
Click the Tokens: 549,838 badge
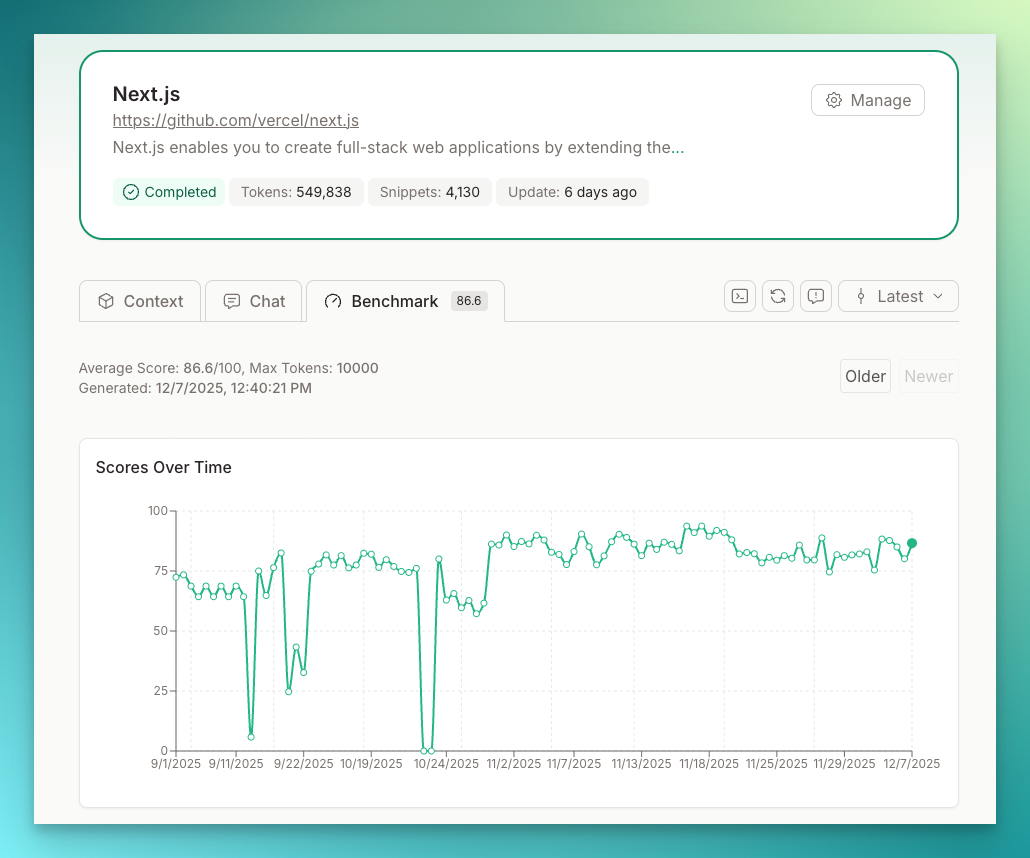pyautogui.click(x=296, y=192)
